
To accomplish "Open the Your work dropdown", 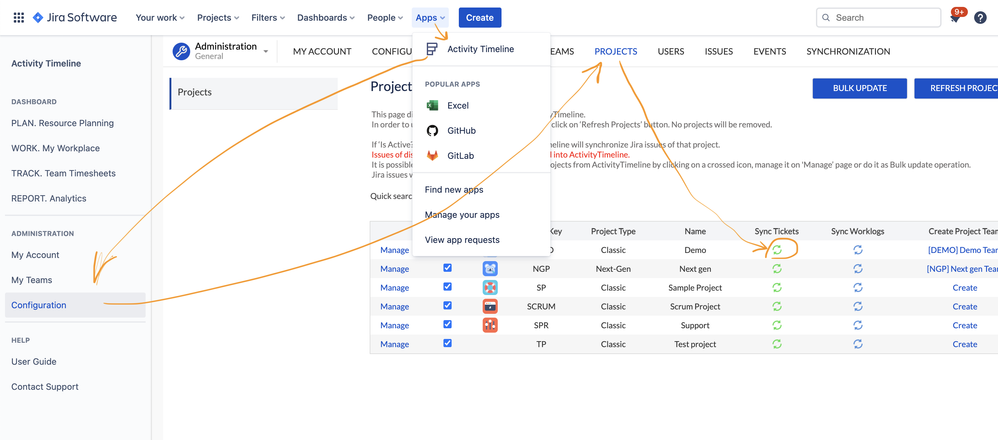I will pos(160,18).
